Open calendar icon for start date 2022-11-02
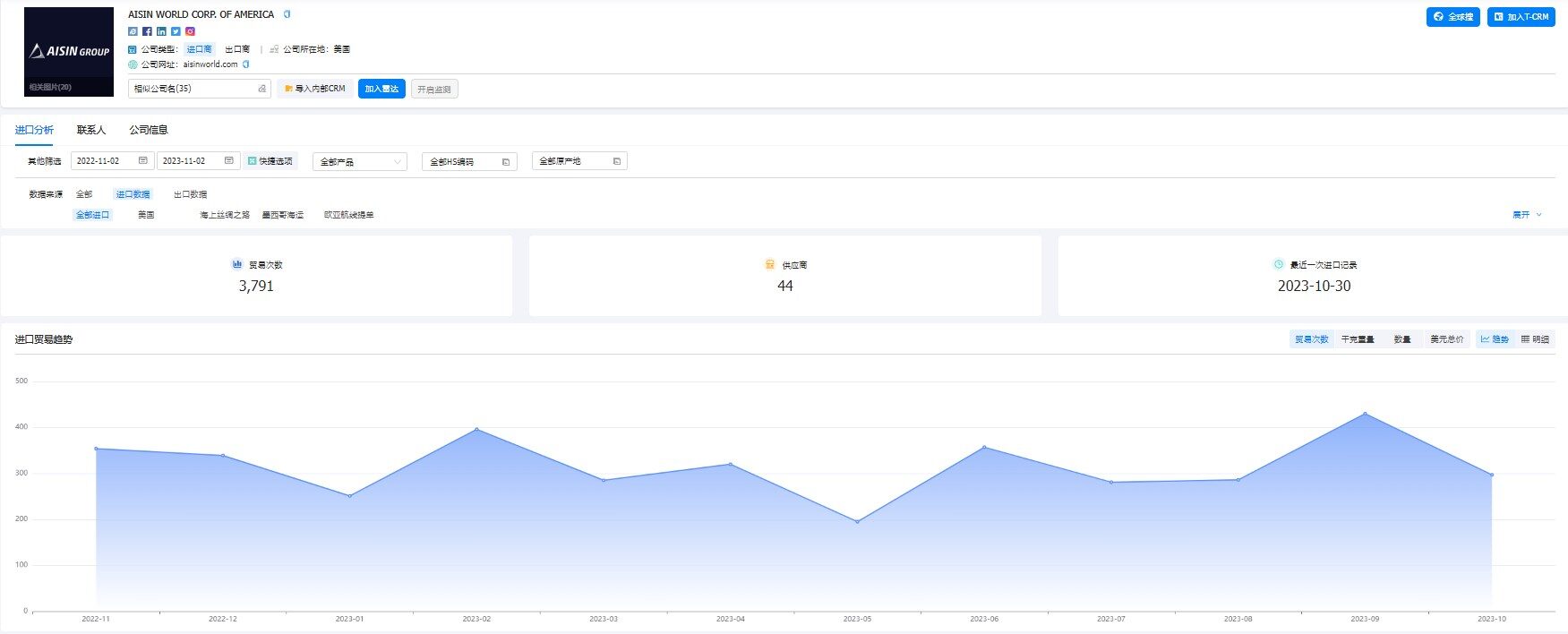1568x634 pixels. click(142, 161)
